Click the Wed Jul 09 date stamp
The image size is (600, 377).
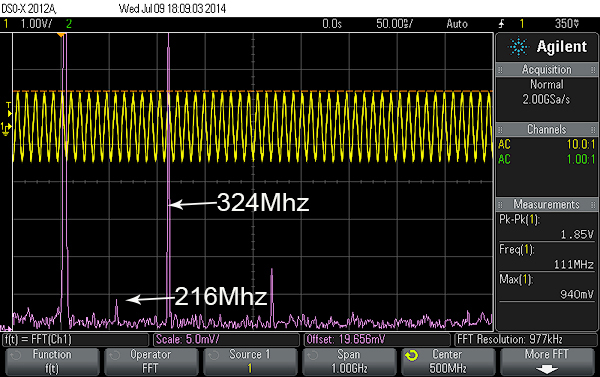(172, 8)
